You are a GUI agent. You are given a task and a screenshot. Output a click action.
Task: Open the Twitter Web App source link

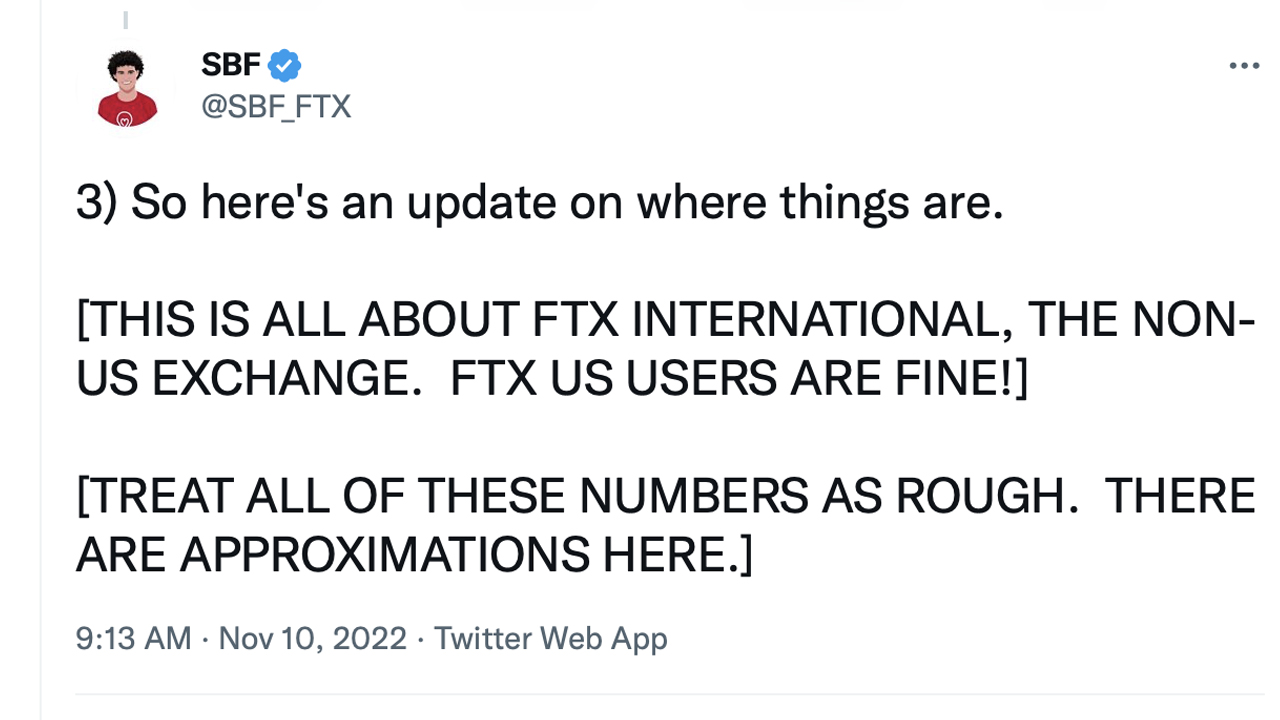[550, 638]
